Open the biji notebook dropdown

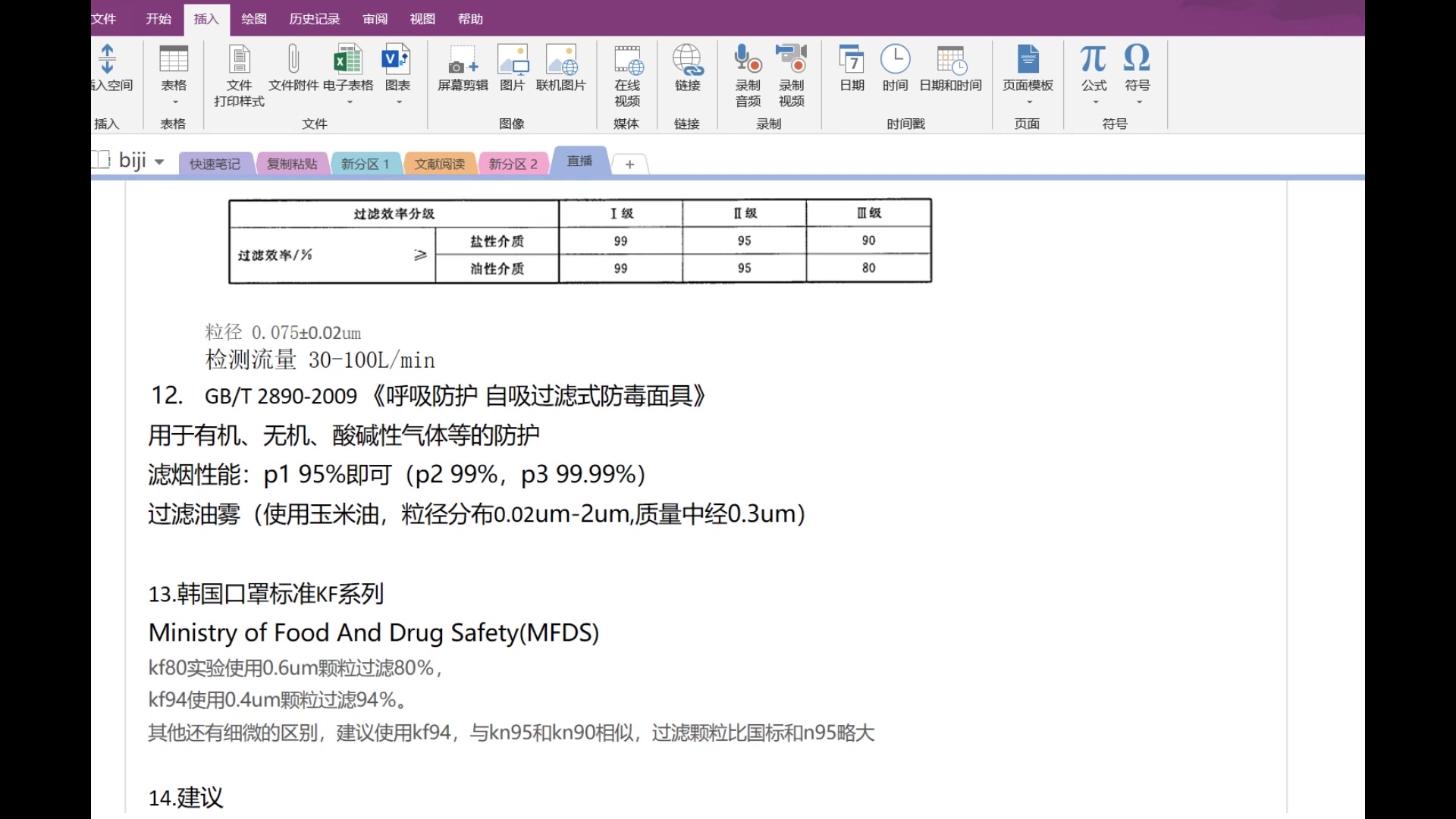click(158, 161)
